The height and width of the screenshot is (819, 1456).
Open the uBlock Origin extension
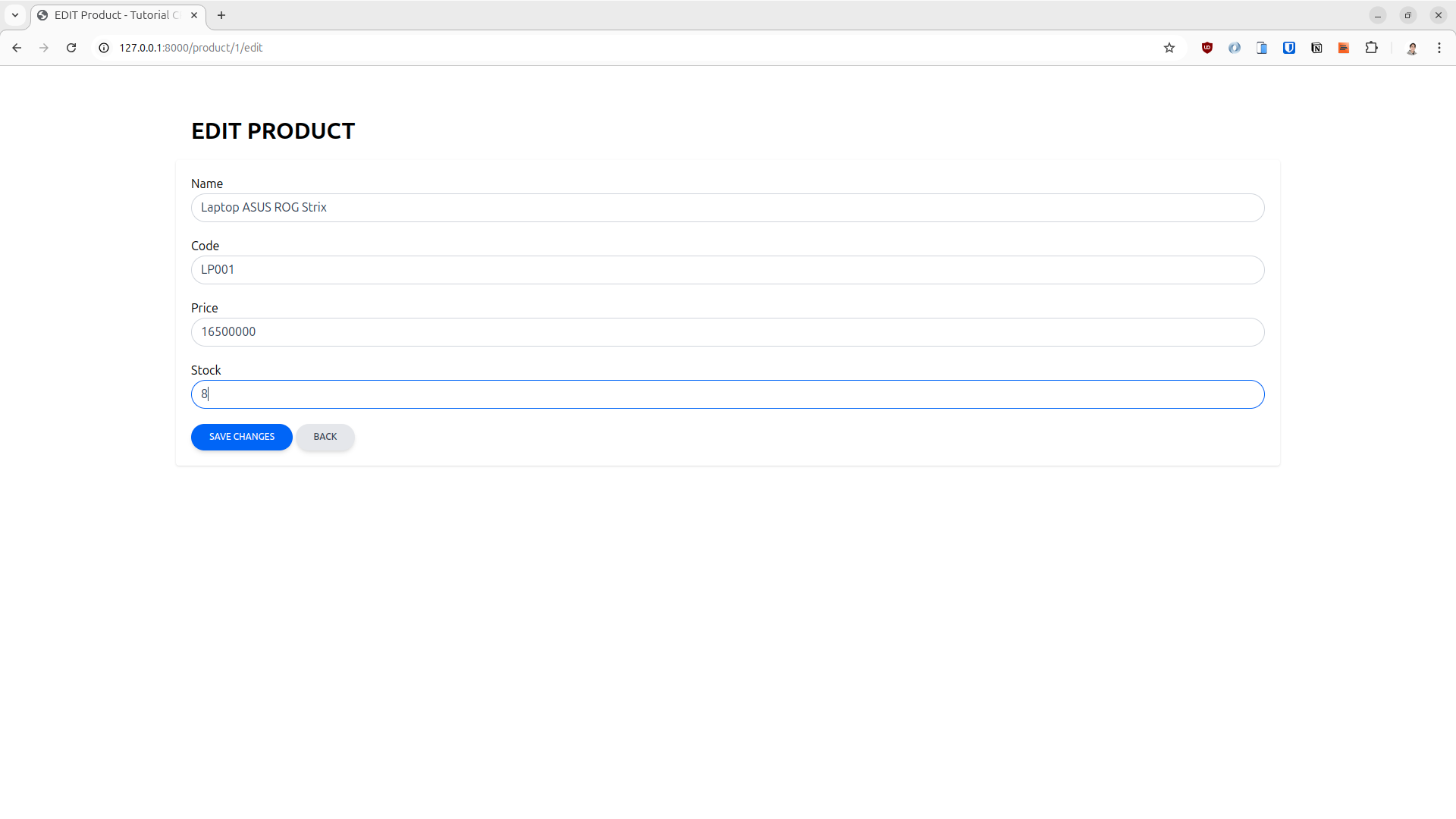(1207, 47)
